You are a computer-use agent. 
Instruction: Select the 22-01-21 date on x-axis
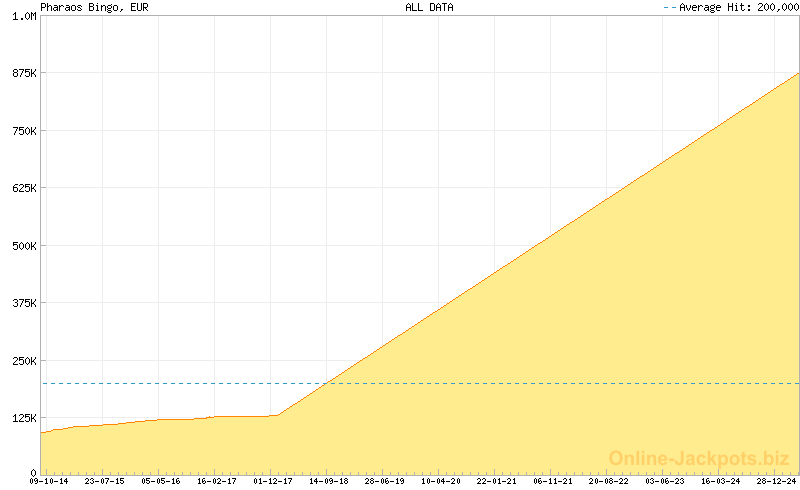pyautogui.click(x=497, y=481)
